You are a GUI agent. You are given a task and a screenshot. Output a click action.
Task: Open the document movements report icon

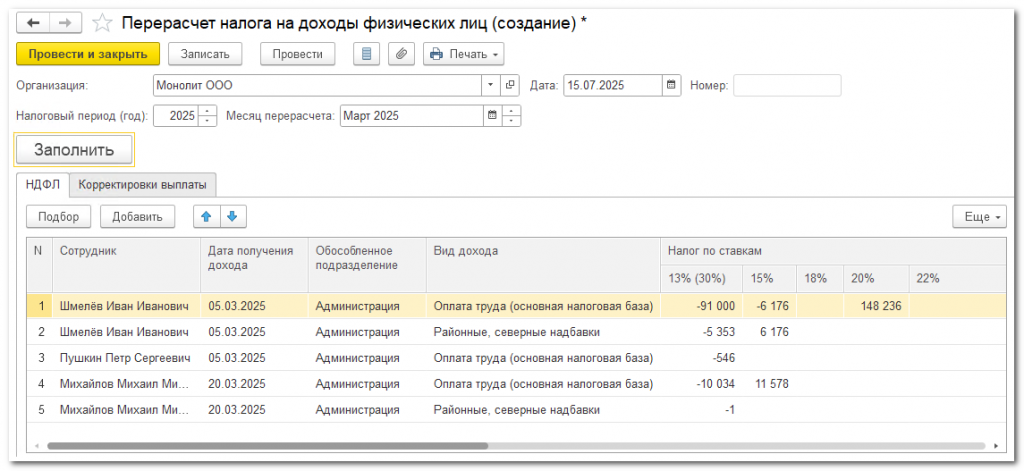coord(366,54)
